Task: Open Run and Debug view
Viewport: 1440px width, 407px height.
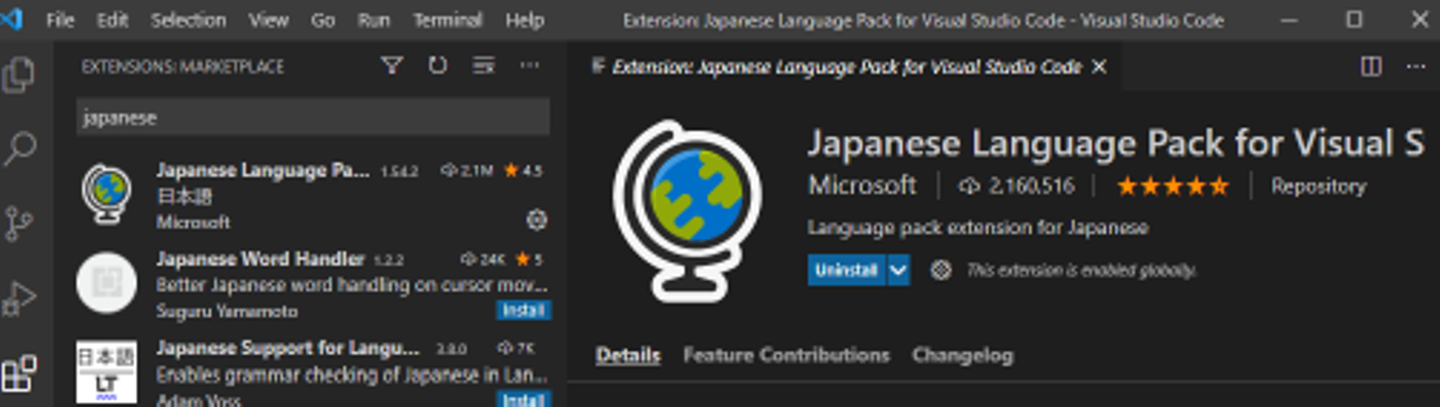Action: point(19,298)
